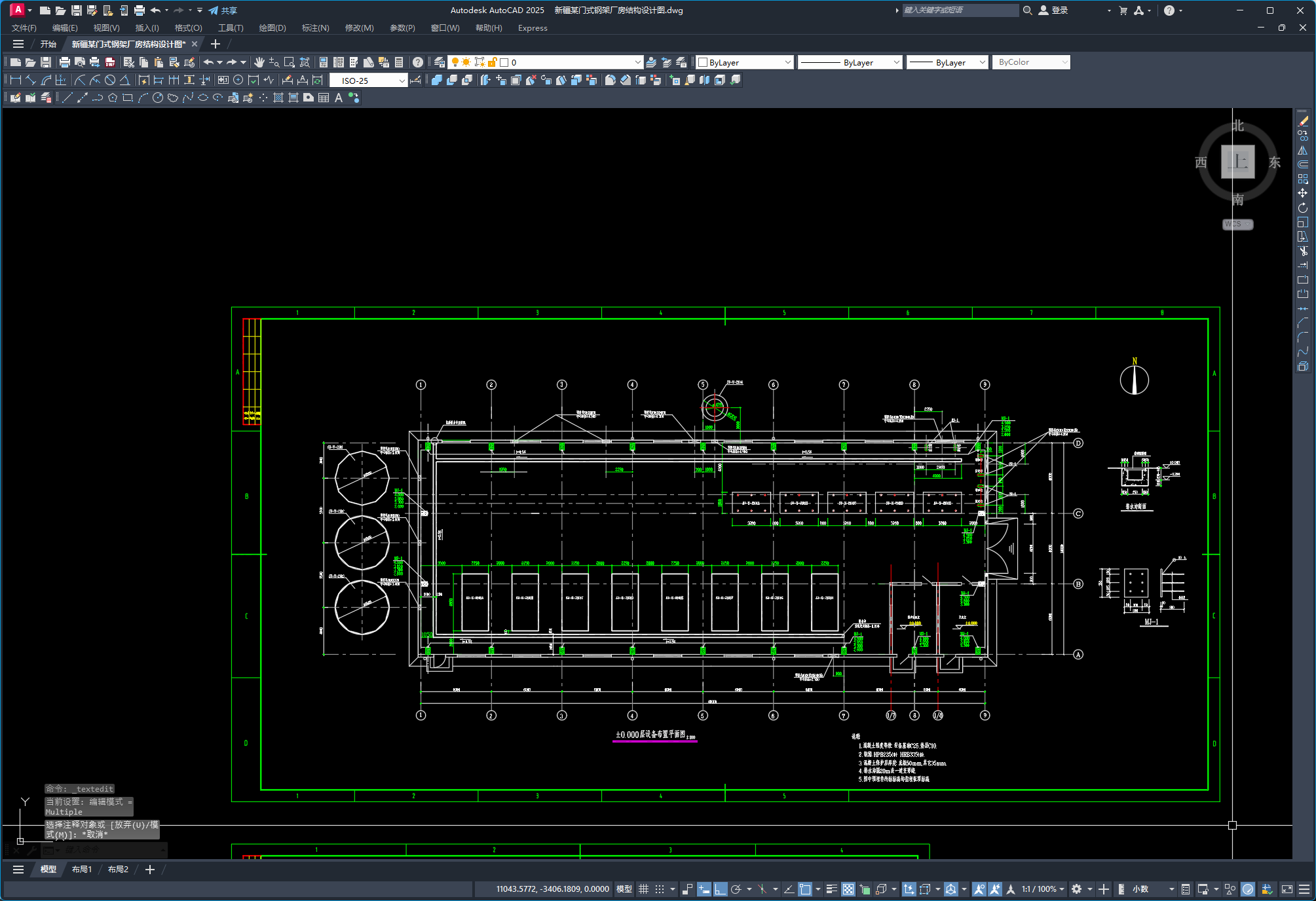Viewport: 1316px width, 901px height.
Task: Click the Tolerance dimension icon
Action: [223, 80]
